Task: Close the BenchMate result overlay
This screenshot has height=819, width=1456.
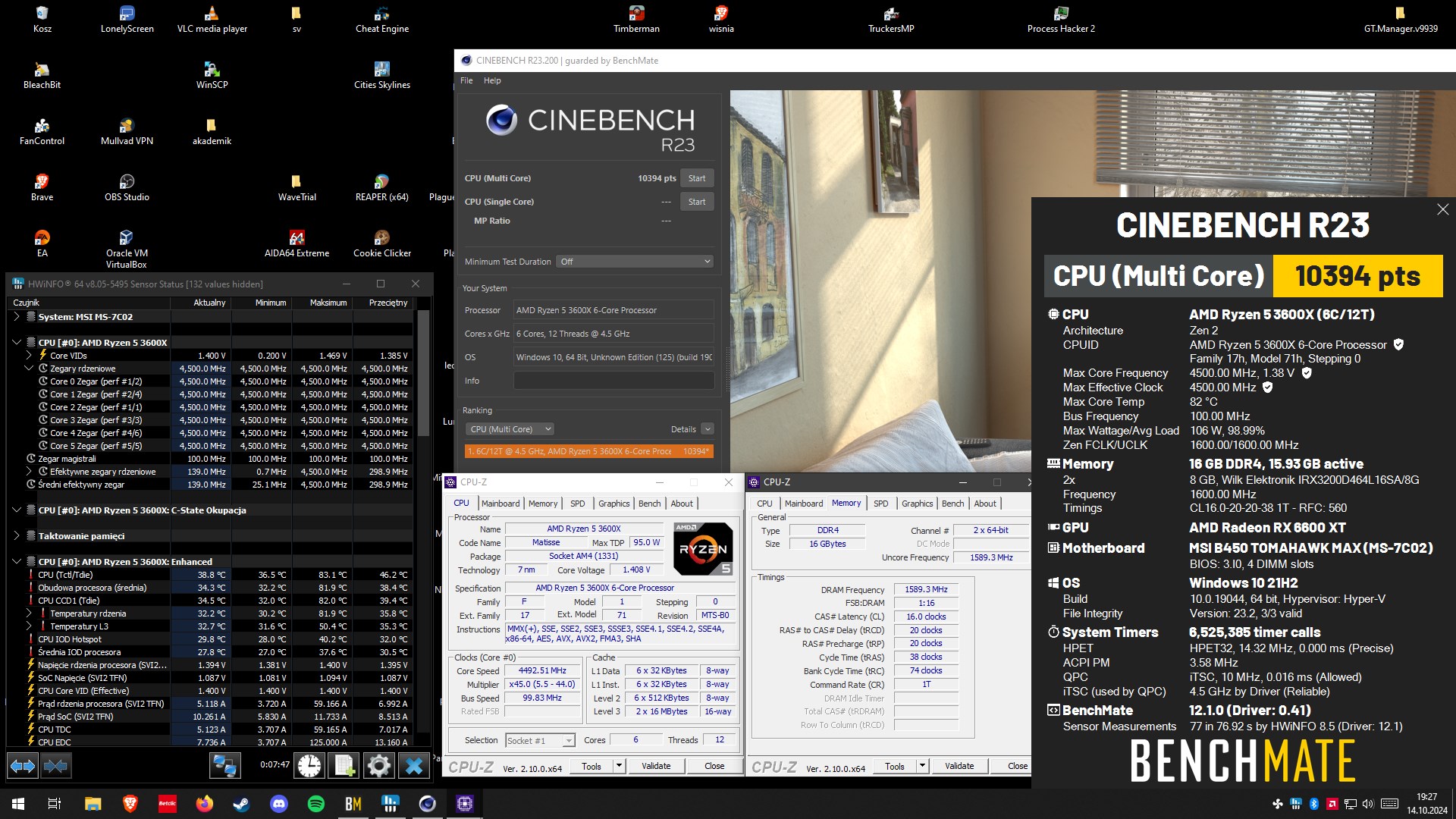Action: click(x=1442, y=209)
